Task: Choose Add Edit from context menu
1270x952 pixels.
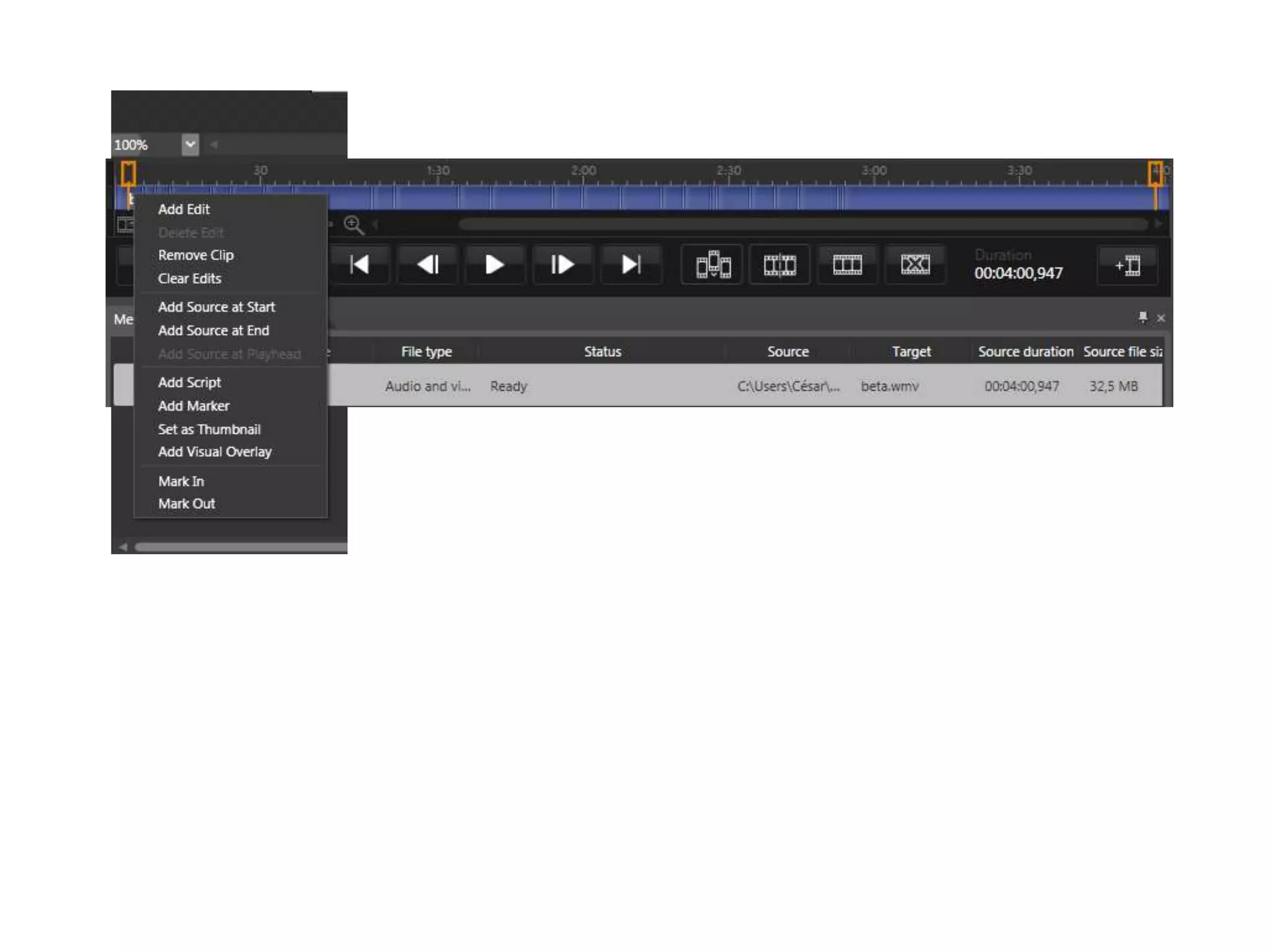Action: tap(184, 209)
